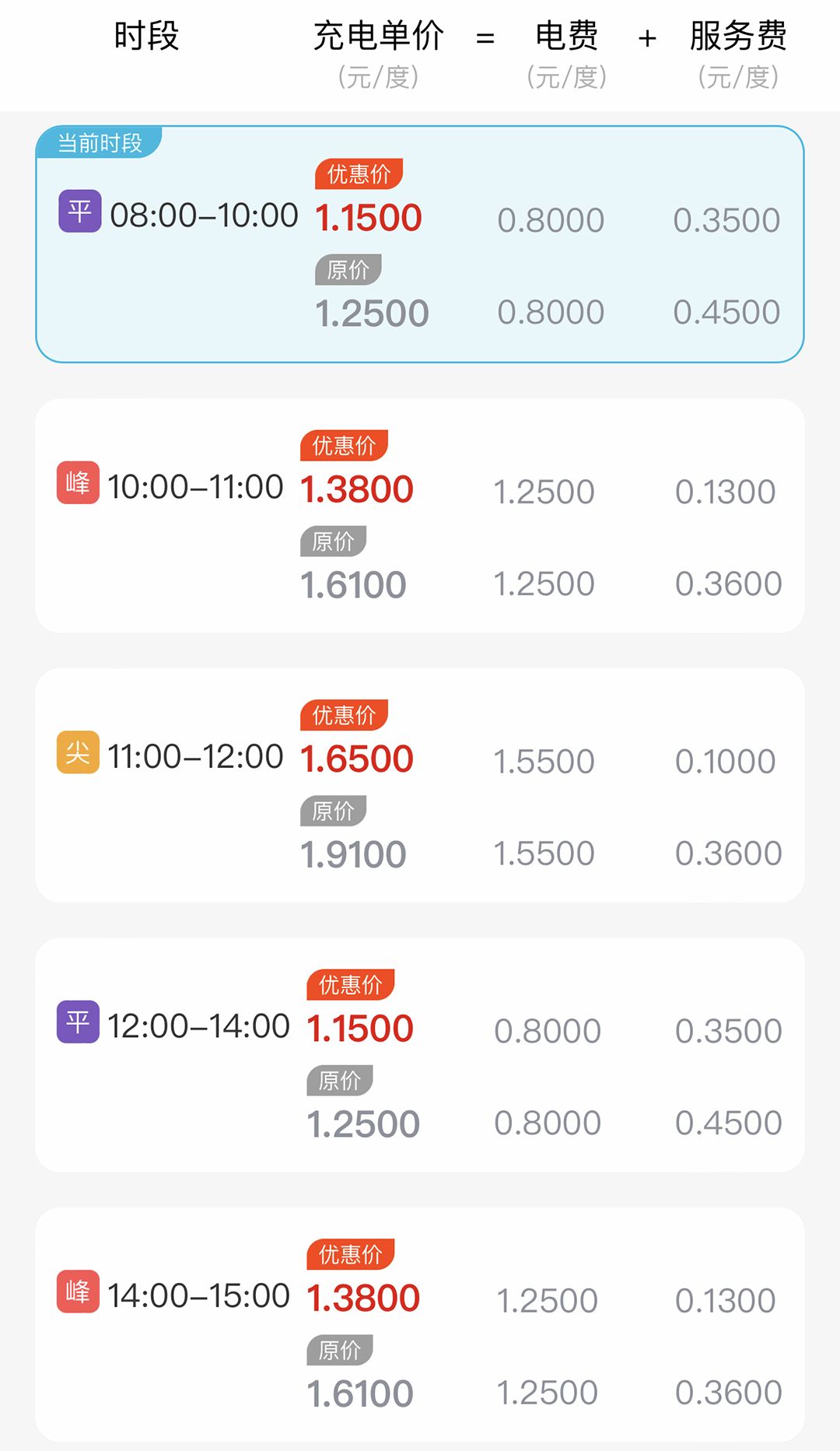Viewport: 840px width, 1451px height.
Task: Click the 14:00–15:00 time range text
Action: tap(198, 1296)
